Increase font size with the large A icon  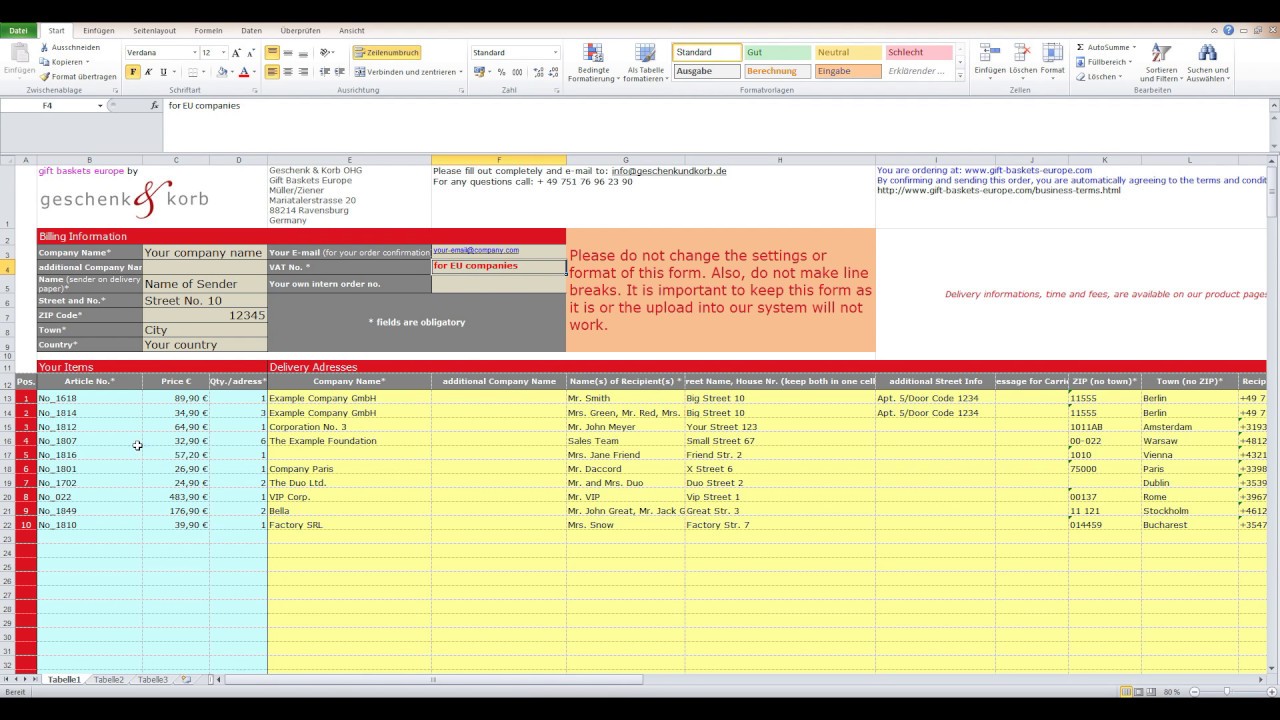[x=236, y=53]
